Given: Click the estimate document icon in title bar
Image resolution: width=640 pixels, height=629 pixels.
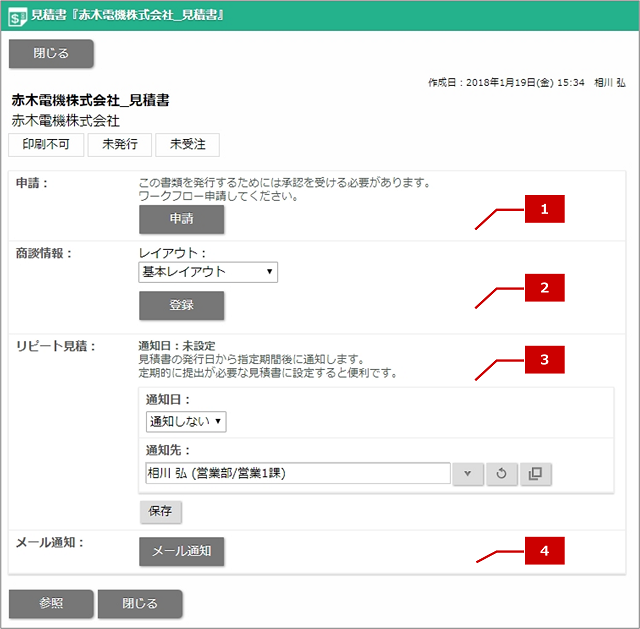Looking at the screenshot, I should point(18,17).
